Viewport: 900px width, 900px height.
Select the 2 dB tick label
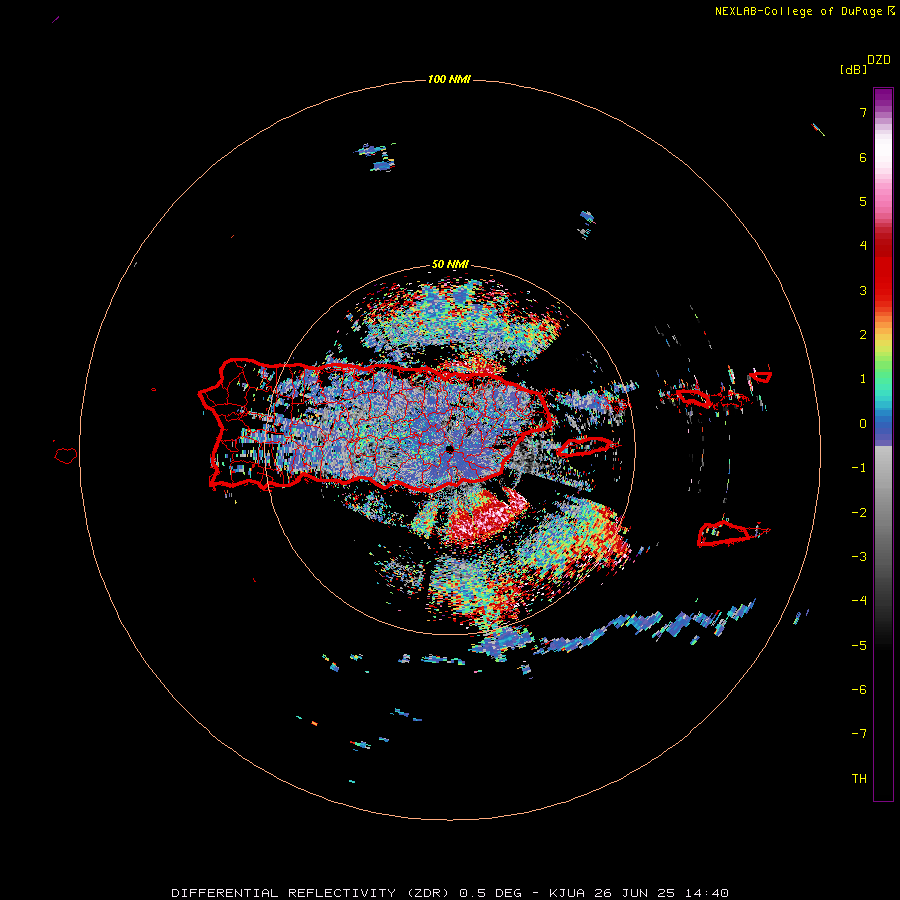(863, 335)
